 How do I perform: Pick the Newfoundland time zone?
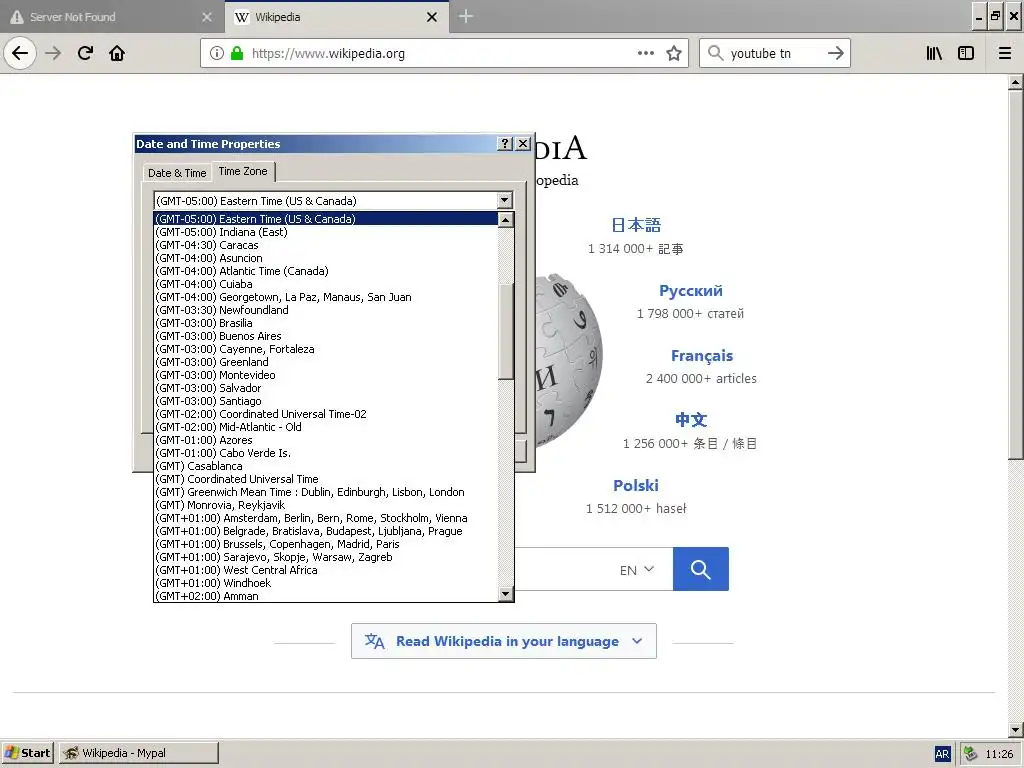pos(326,310)
